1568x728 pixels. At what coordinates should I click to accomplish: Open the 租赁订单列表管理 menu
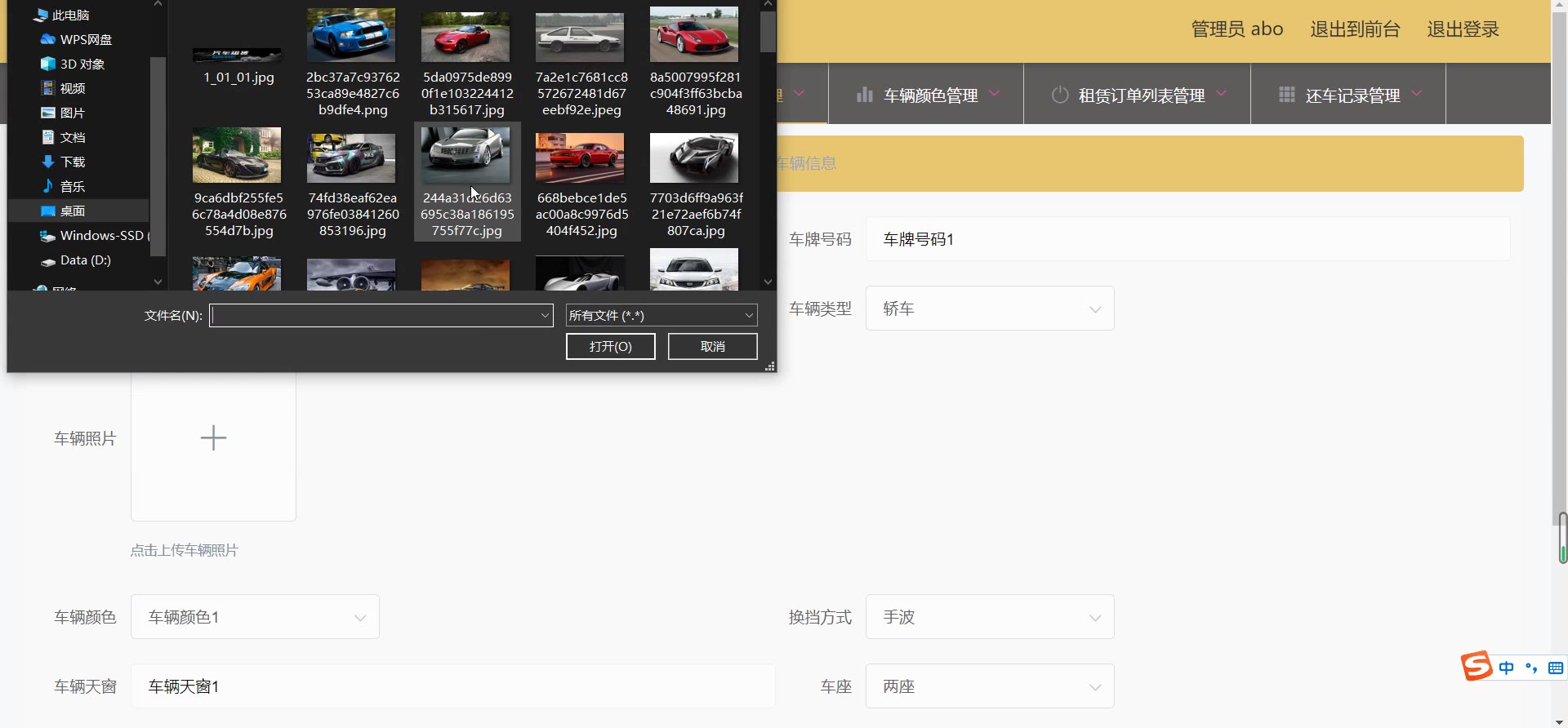coord(1141,95)
